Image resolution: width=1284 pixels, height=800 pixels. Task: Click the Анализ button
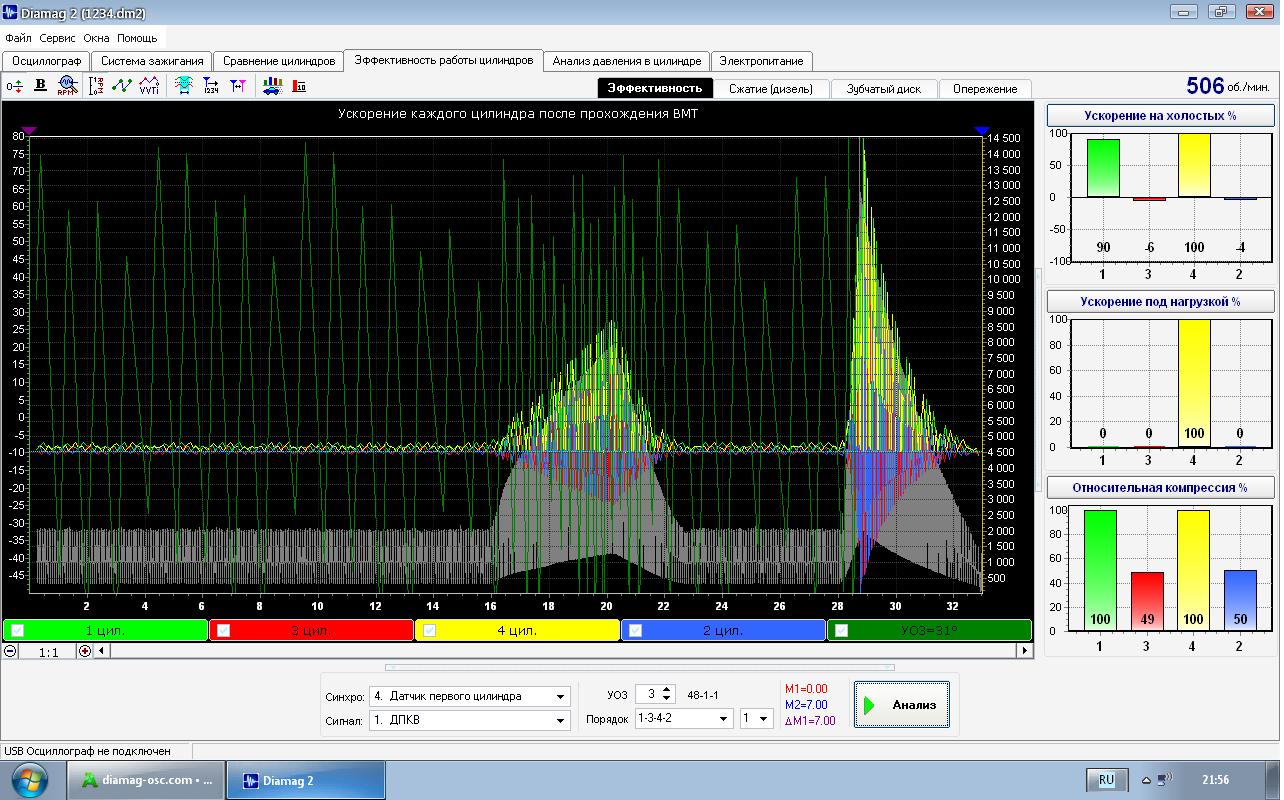[x=902, y=705]
